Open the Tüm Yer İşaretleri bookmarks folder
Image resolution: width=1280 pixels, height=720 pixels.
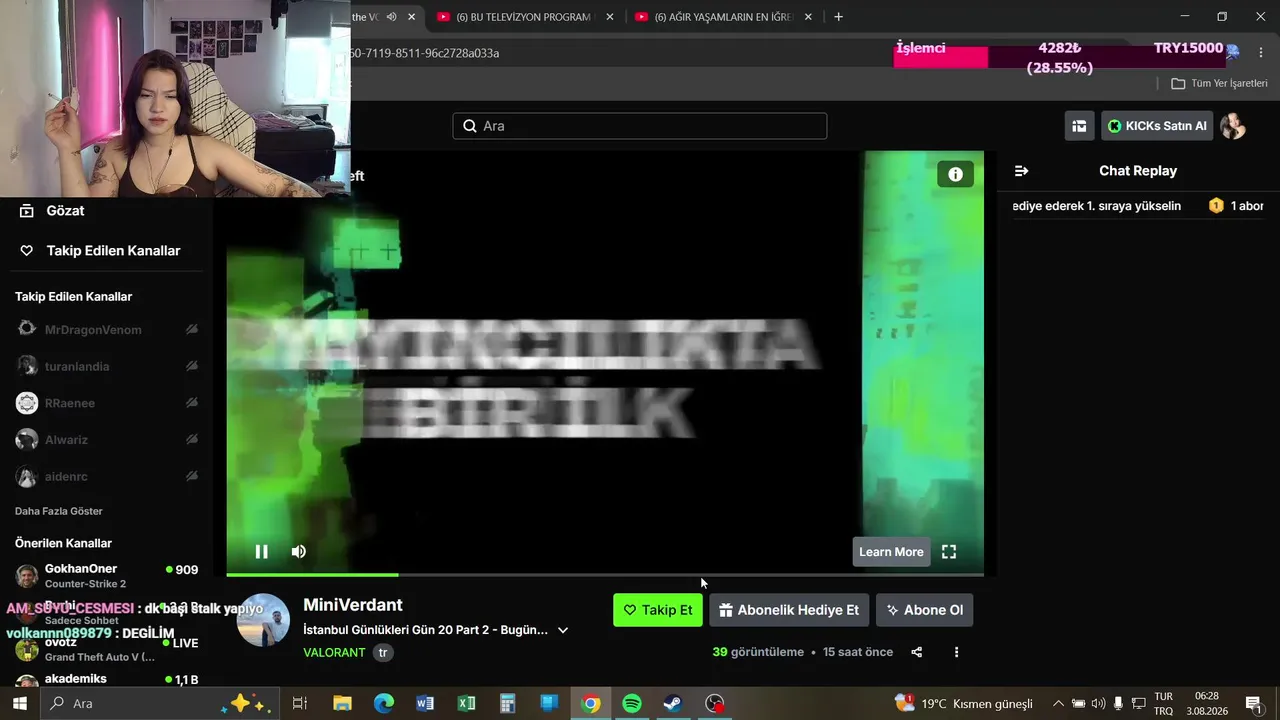(x=1219, y=83)
